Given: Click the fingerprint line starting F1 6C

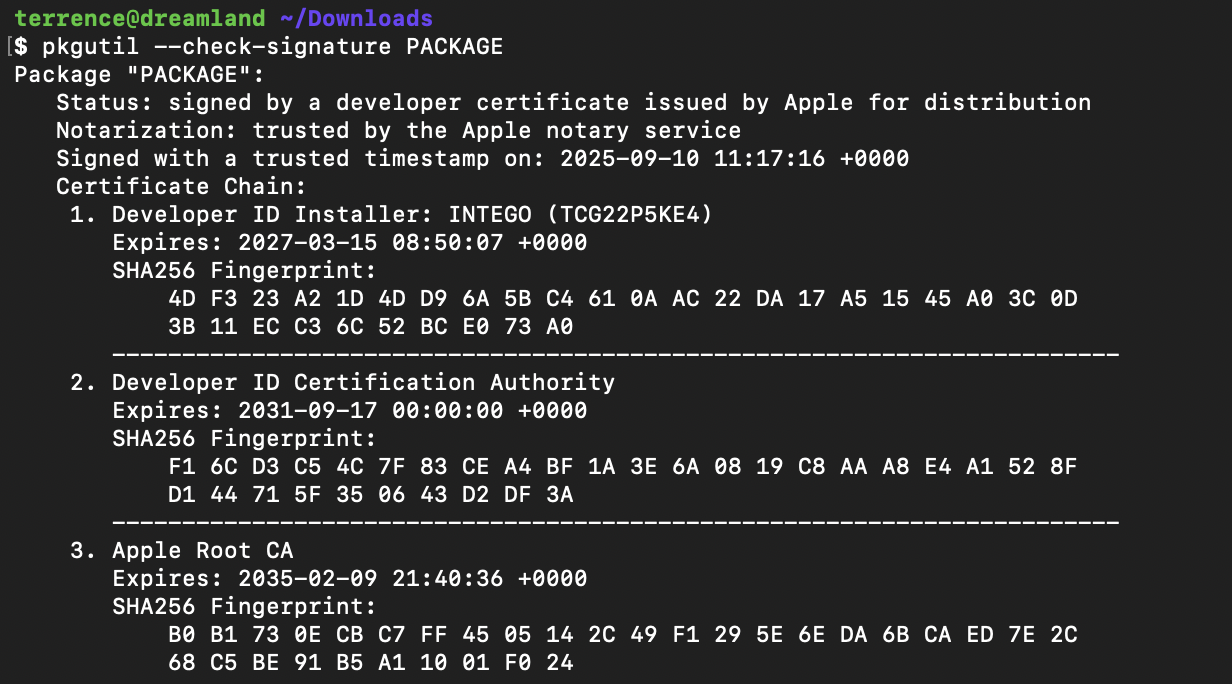Looking at the screenshot, I should tap(622, 466).
